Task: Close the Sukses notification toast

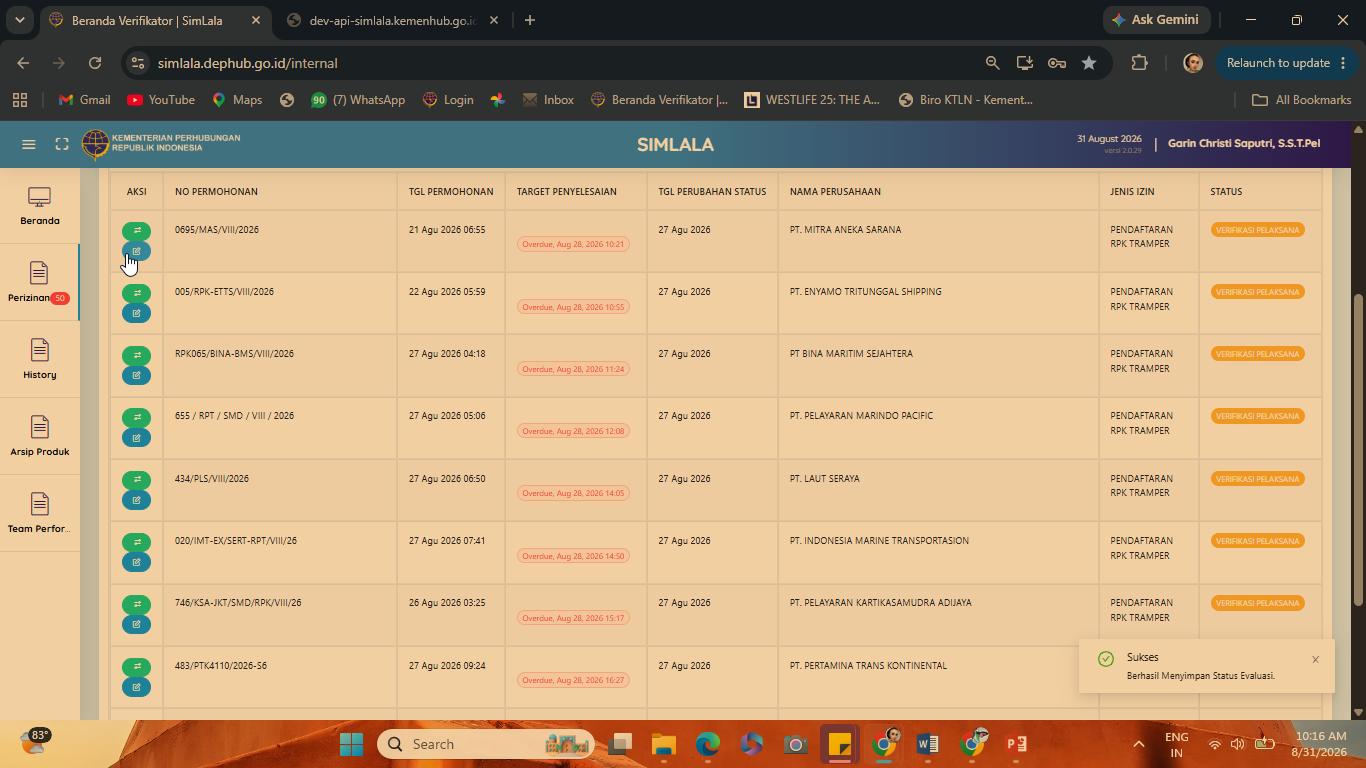Action: pos(1316,659)
